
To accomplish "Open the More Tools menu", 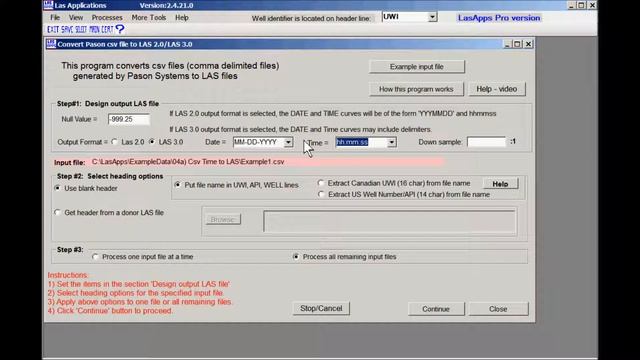I will click(149, 18).
